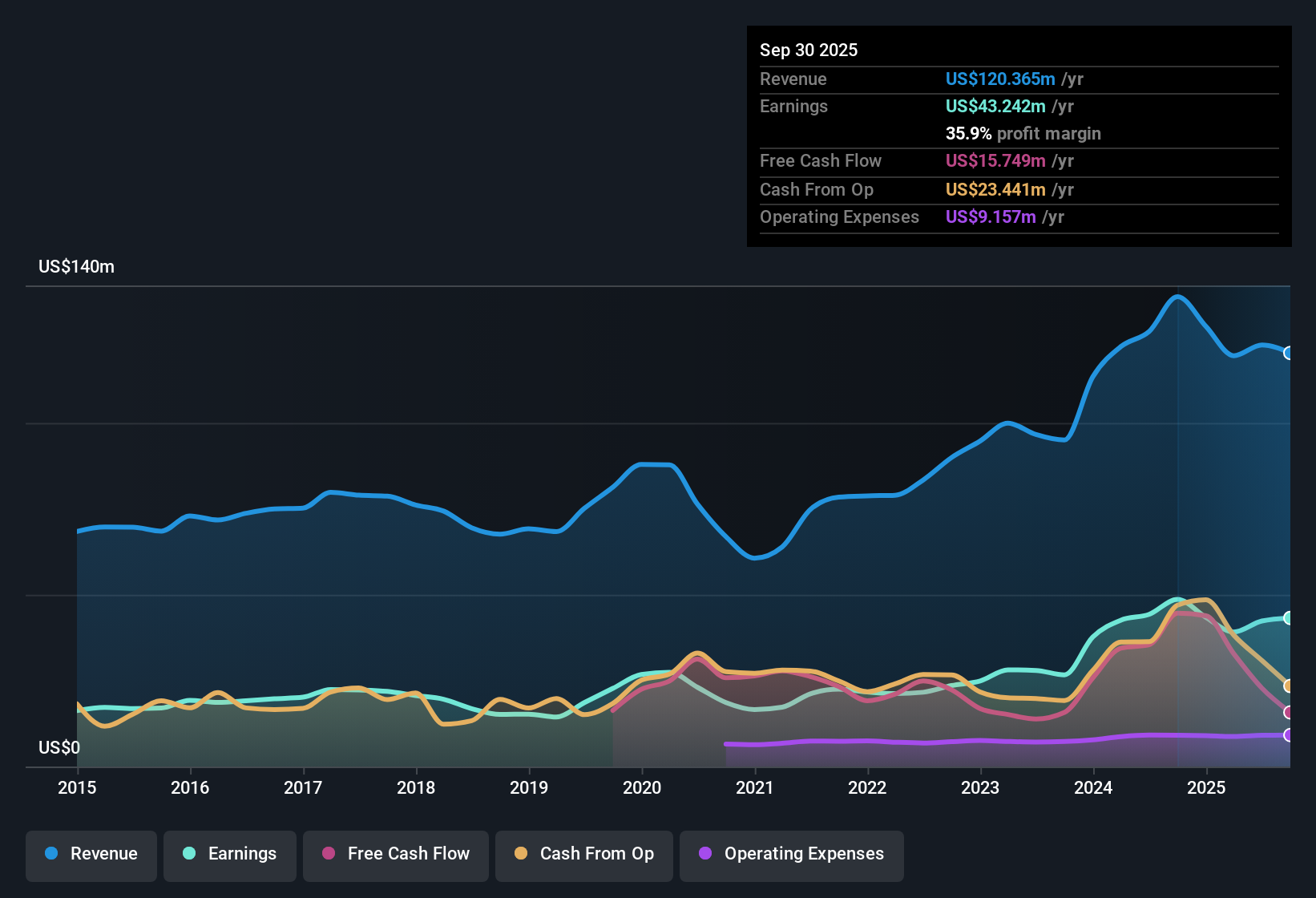
Task: Click the pink Free Cash Flow dot icon
Action: 326,854
